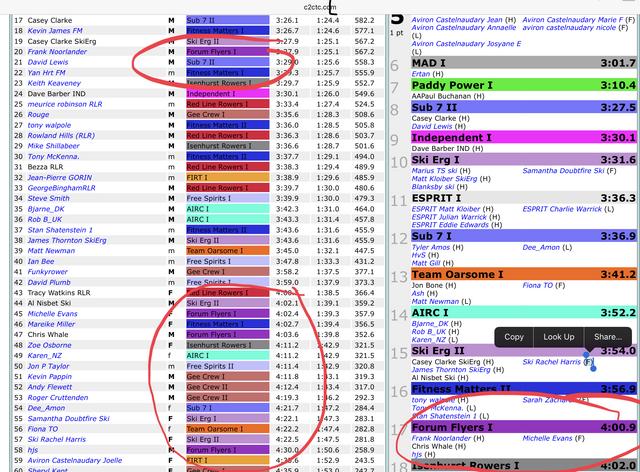The width and height of the screenshot is (640, 472).
Task: Open James Thornton SkiErg link in row 38
Action: tap(67, 240)
